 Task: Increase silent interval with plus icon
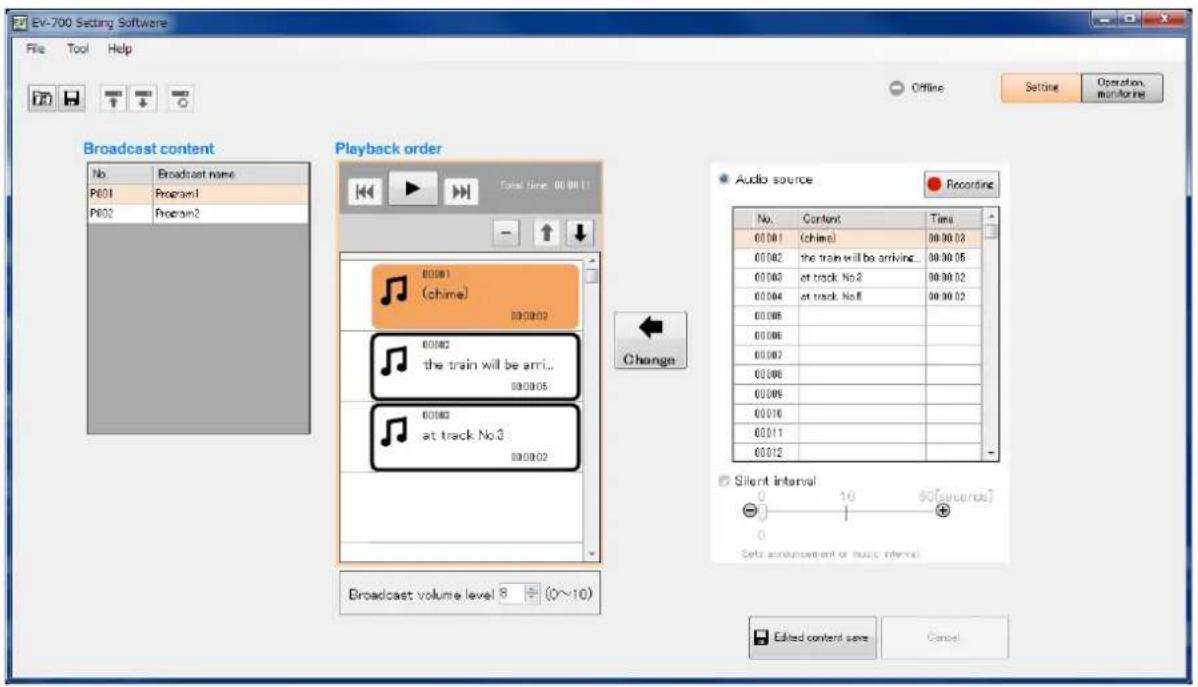point(943,510)
